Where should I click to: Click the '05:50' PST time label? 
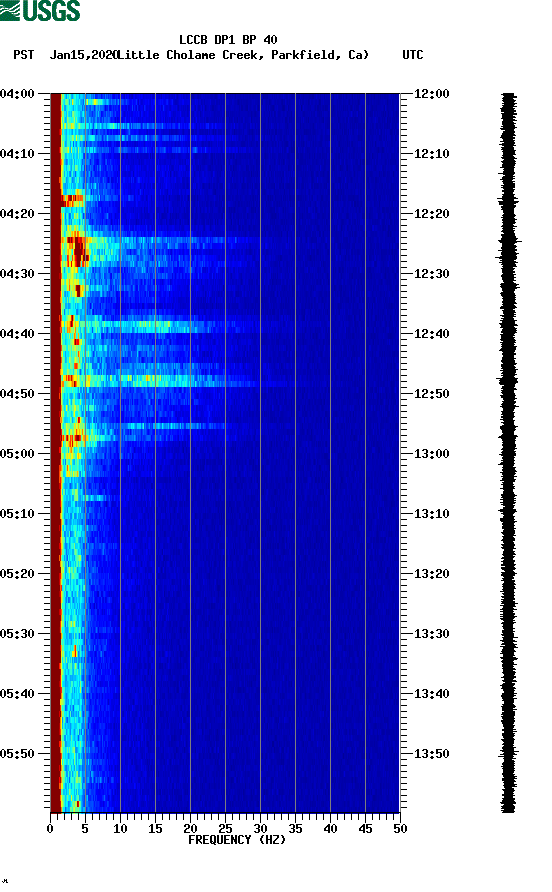(x=18, y=754)
